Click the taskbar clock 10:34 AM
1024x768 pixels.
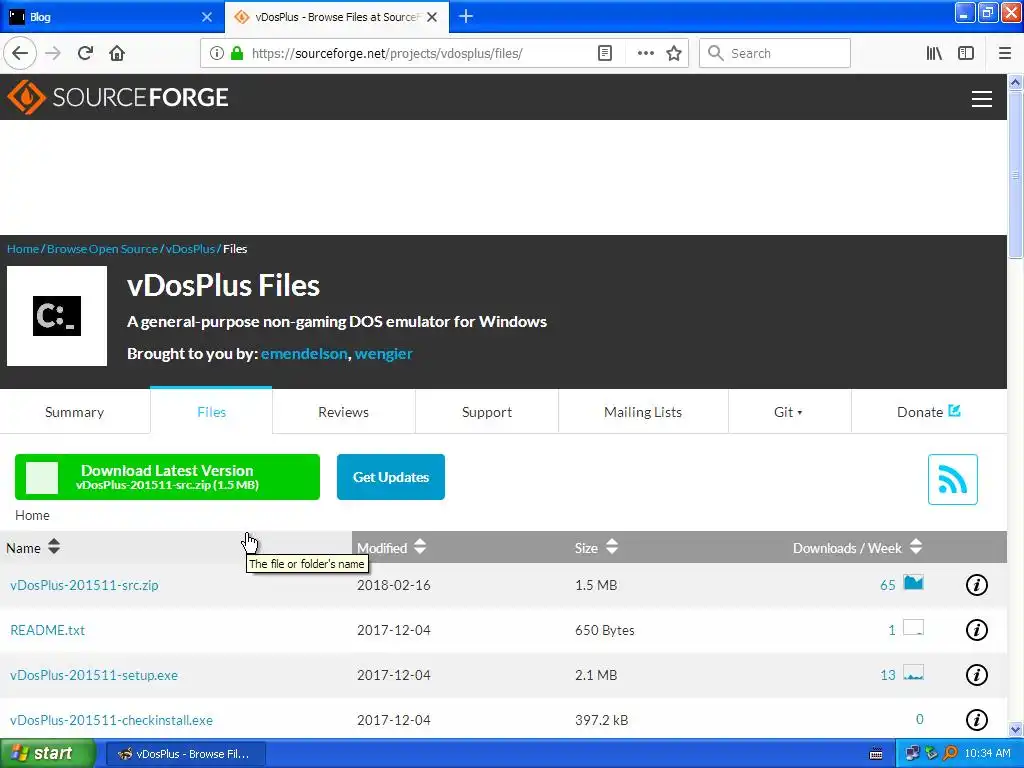pos(987,754)
